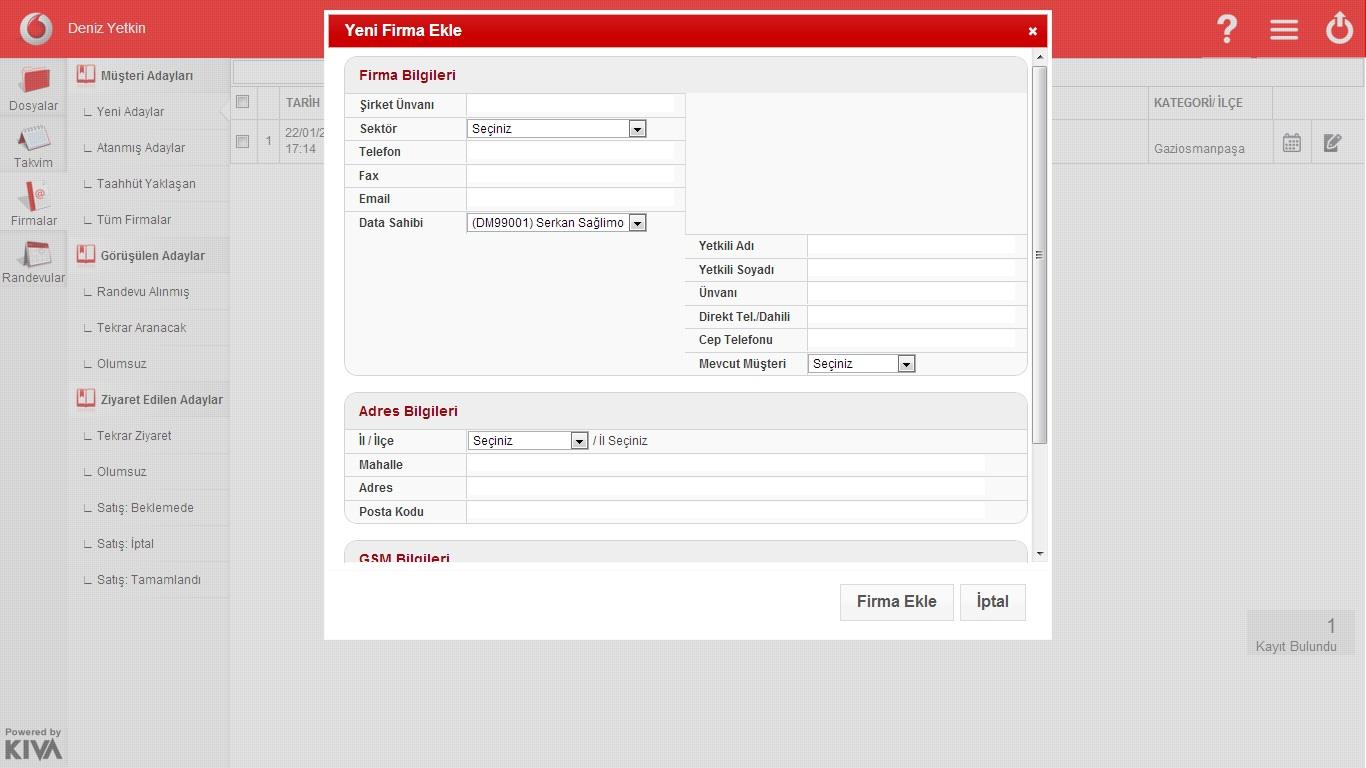Screen dimensions: 1366x768
Task: Open Takvim calendar in the left sidebar
Action: pyautogui.click(x=34, y=146)
